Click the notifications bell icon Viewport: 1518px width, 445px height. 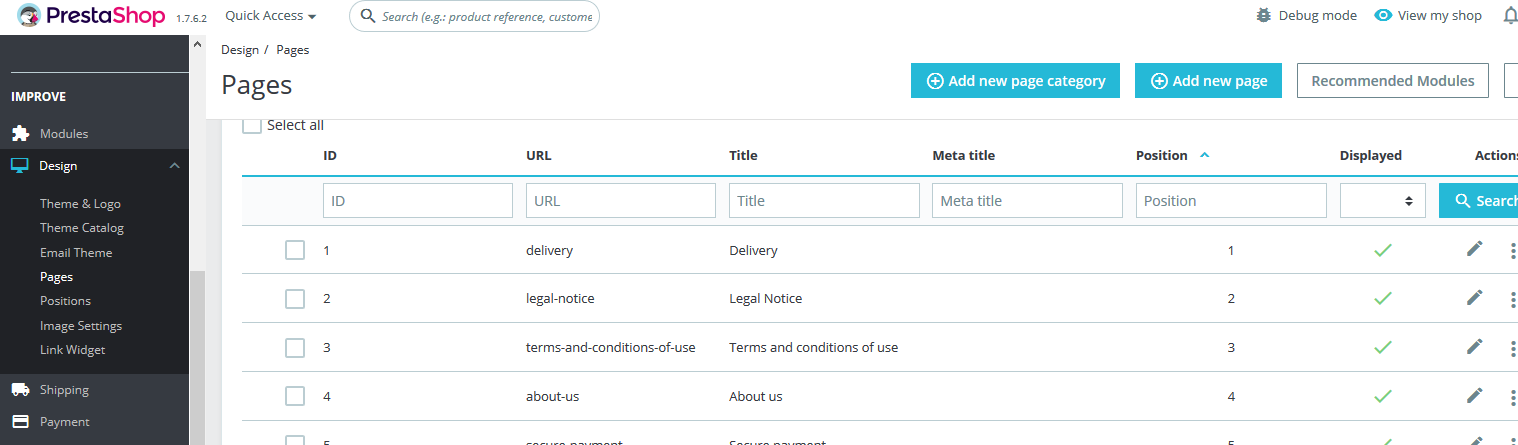[1510, 16]
